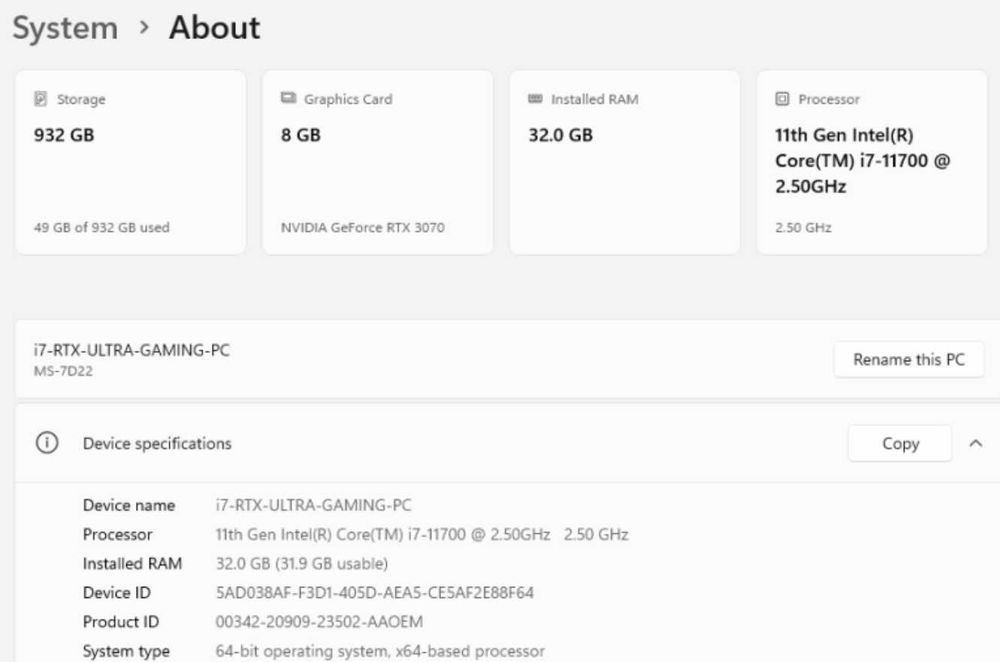Go back to System breadcrumb
Image resolution: width=1000 pixels, height=662 pixels.
coord(65,28)
